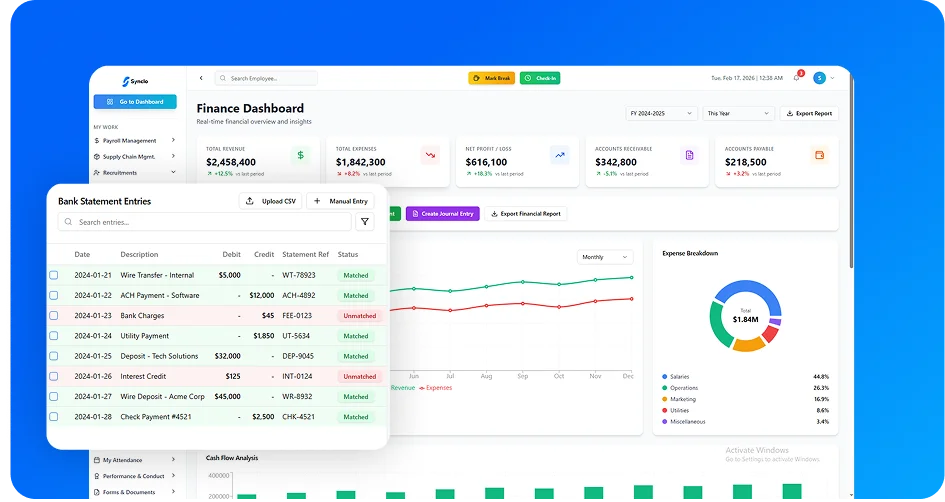Click the Accounts Payable wallet icon
The width and height of the screenshot is (945, 502).
819,155
